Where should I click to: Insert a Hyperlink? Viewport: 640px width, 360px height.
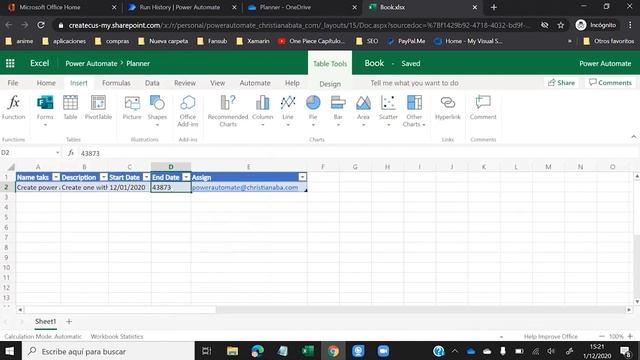[x=448, y=107]
